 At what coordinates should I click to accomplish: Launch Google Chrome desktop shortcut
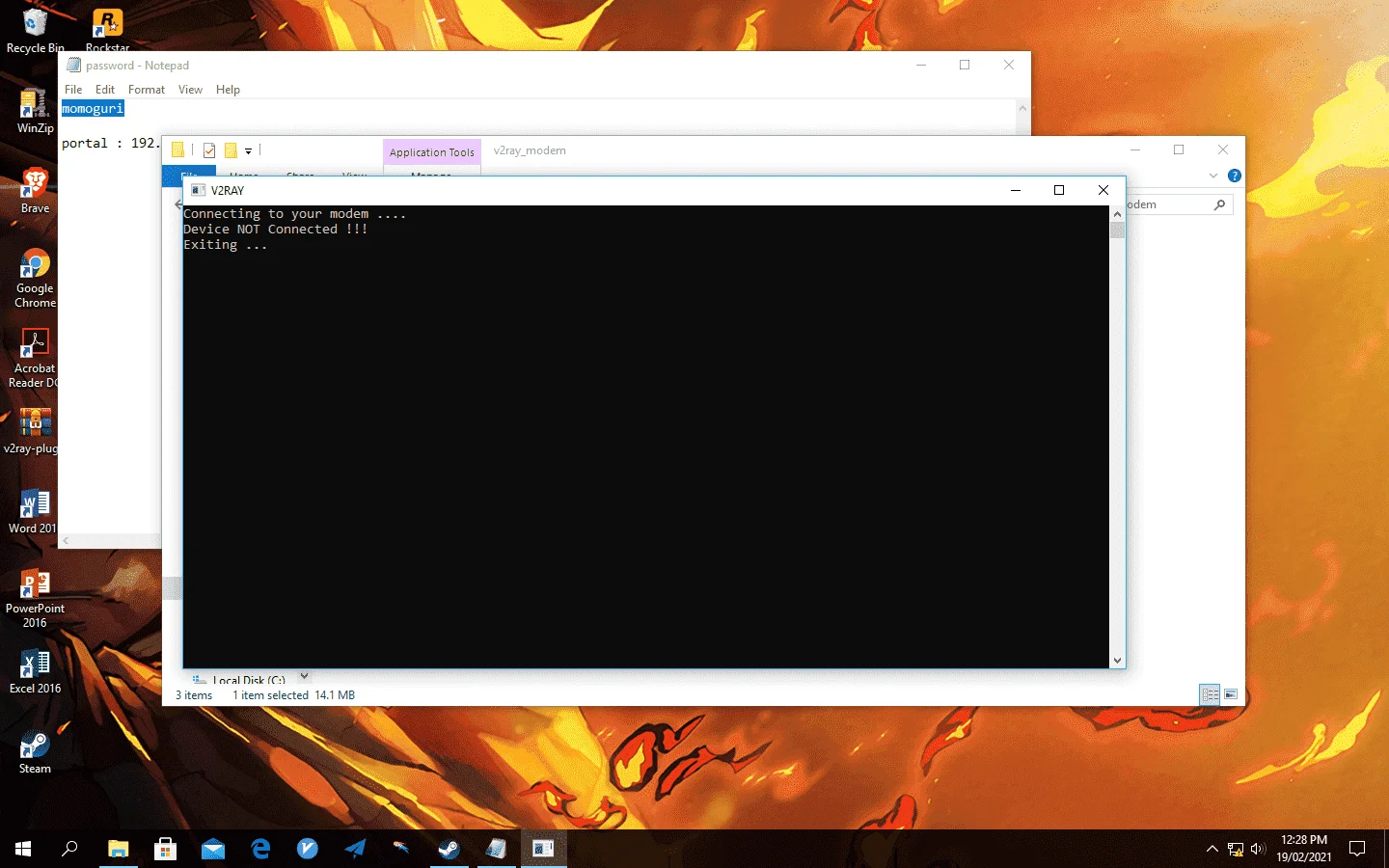35,278
